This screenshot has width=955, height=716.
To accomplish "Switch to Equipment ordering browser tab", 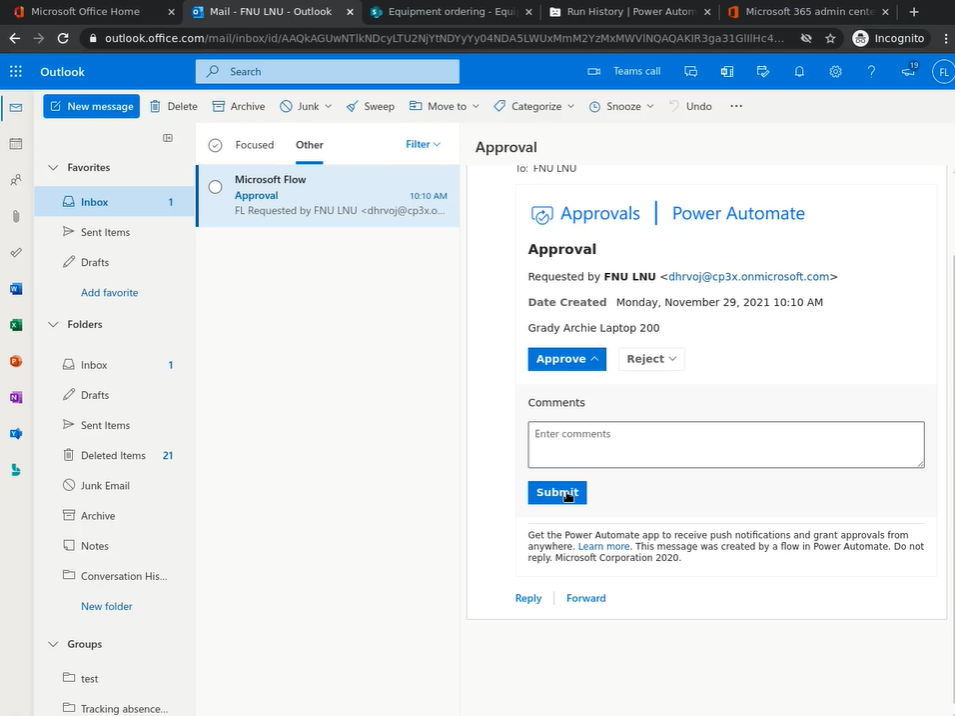I will point(451,12).
